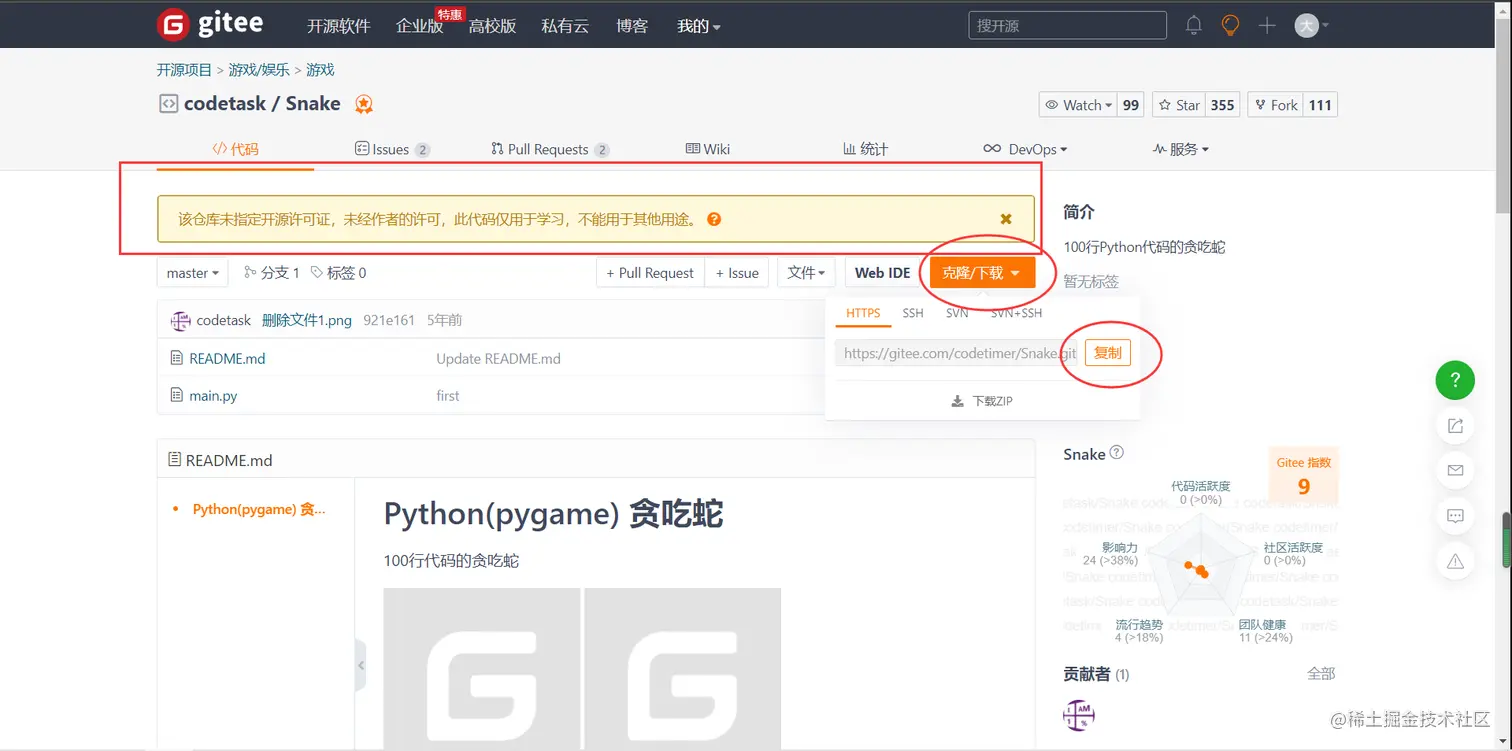Open the 服务 dropdown
This screenshot has width=1512, height=751.
coord(1181,149)
